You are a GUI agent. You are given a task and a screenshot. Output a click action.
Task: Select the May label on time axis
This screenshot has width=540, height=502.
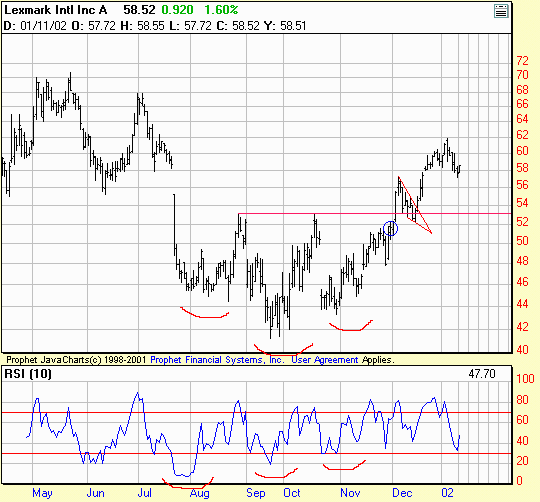click(x=42, y=493)
